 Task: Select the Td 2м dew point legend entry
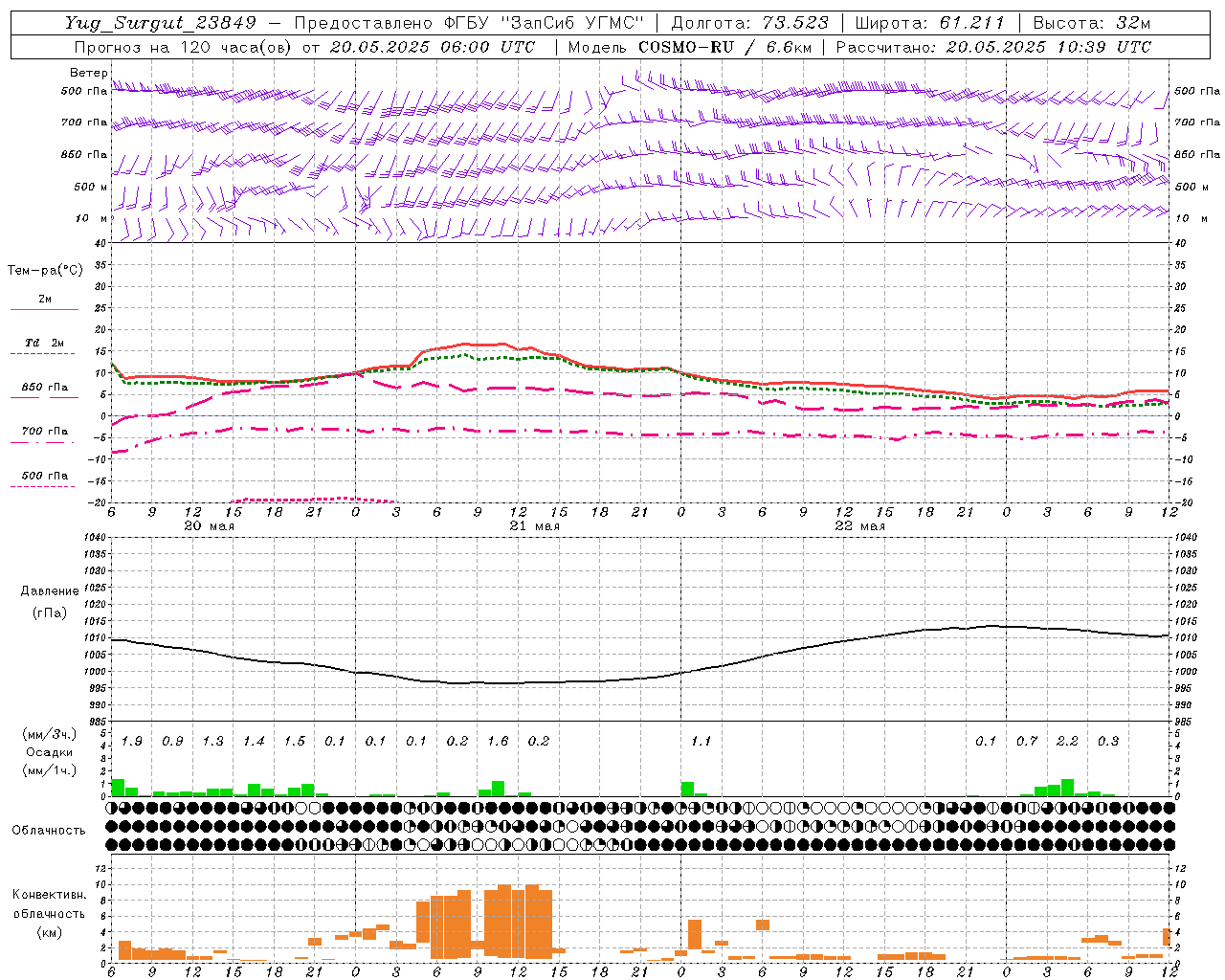click(45, 343)
